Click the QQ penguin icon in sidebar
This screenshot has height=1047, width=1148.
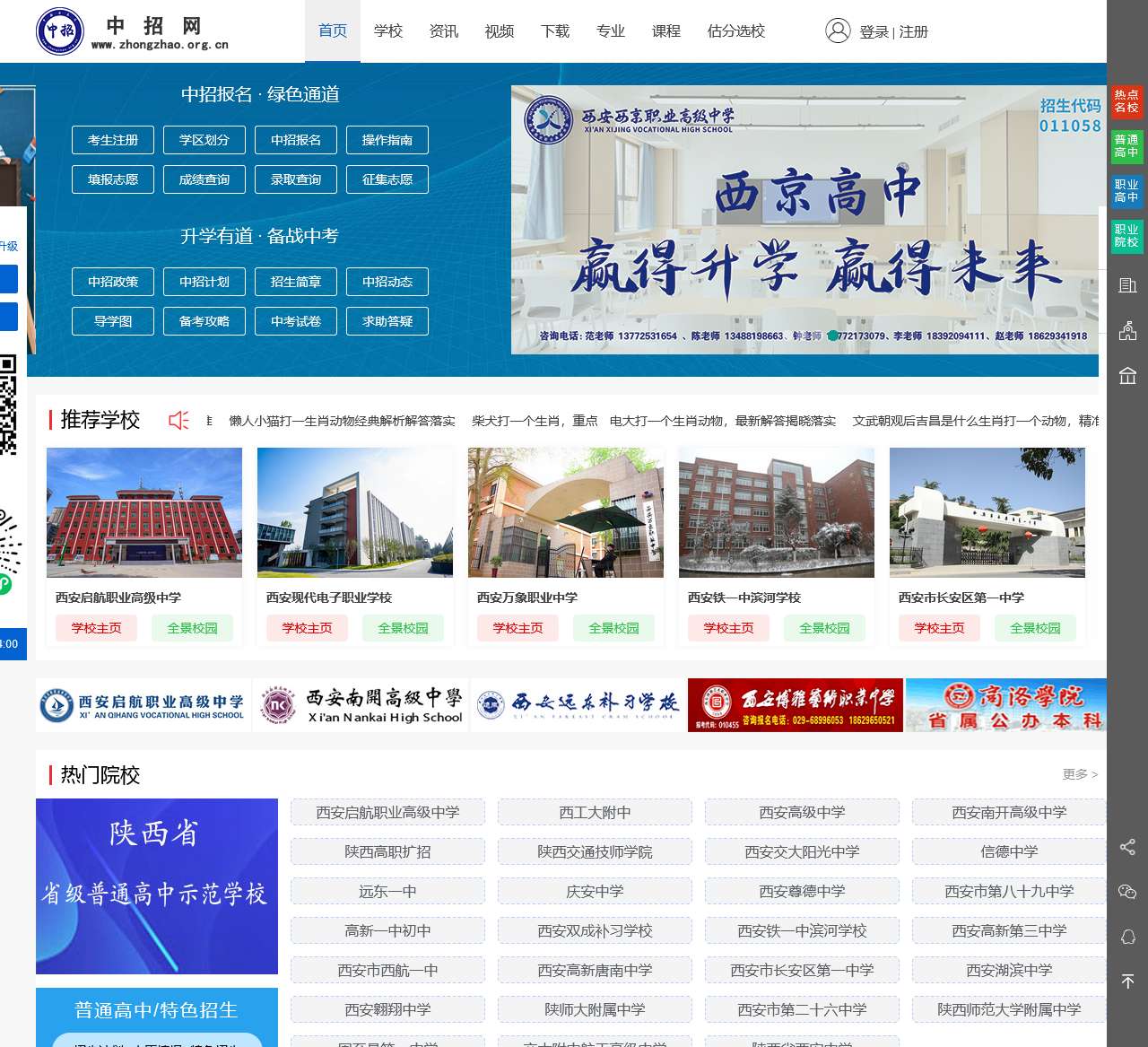click(x=1127, y=937)
